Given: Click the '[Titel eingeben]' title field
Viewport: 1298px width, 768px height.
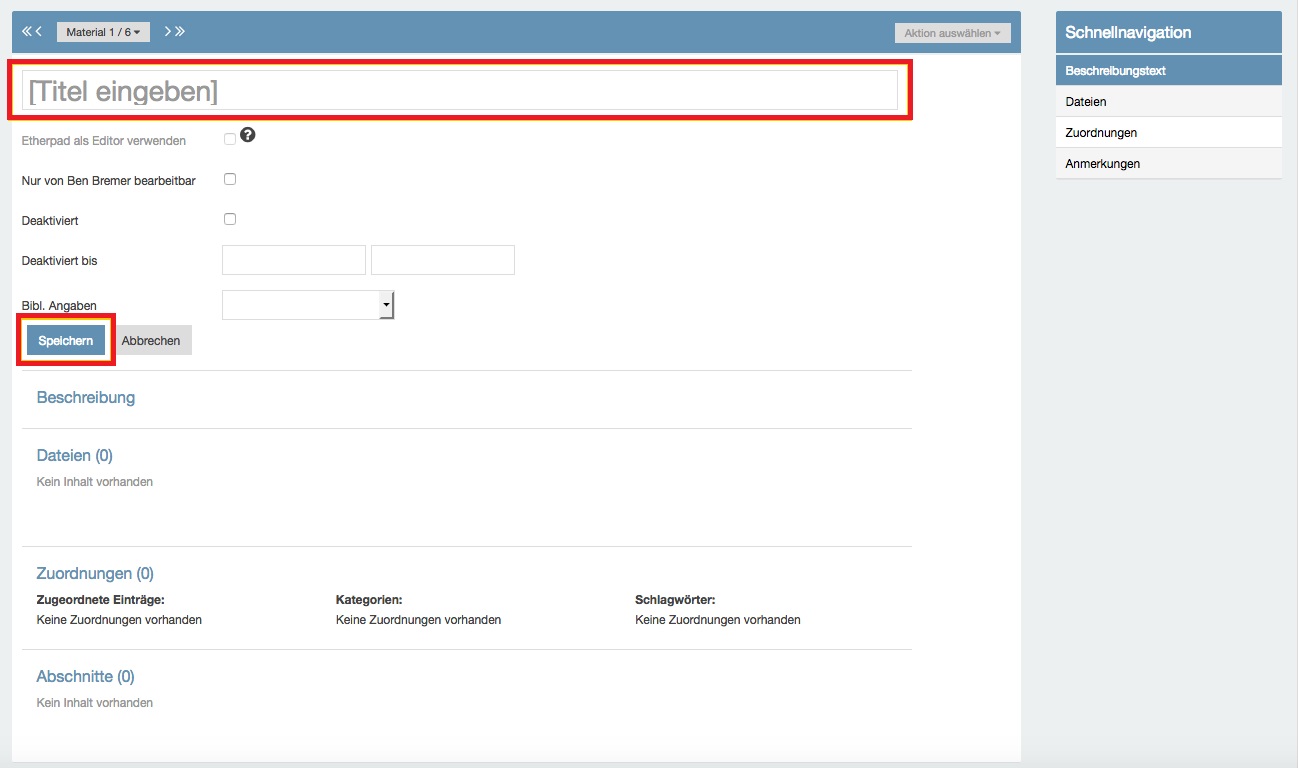Looking at the screenshot, I should pos(460,91).
